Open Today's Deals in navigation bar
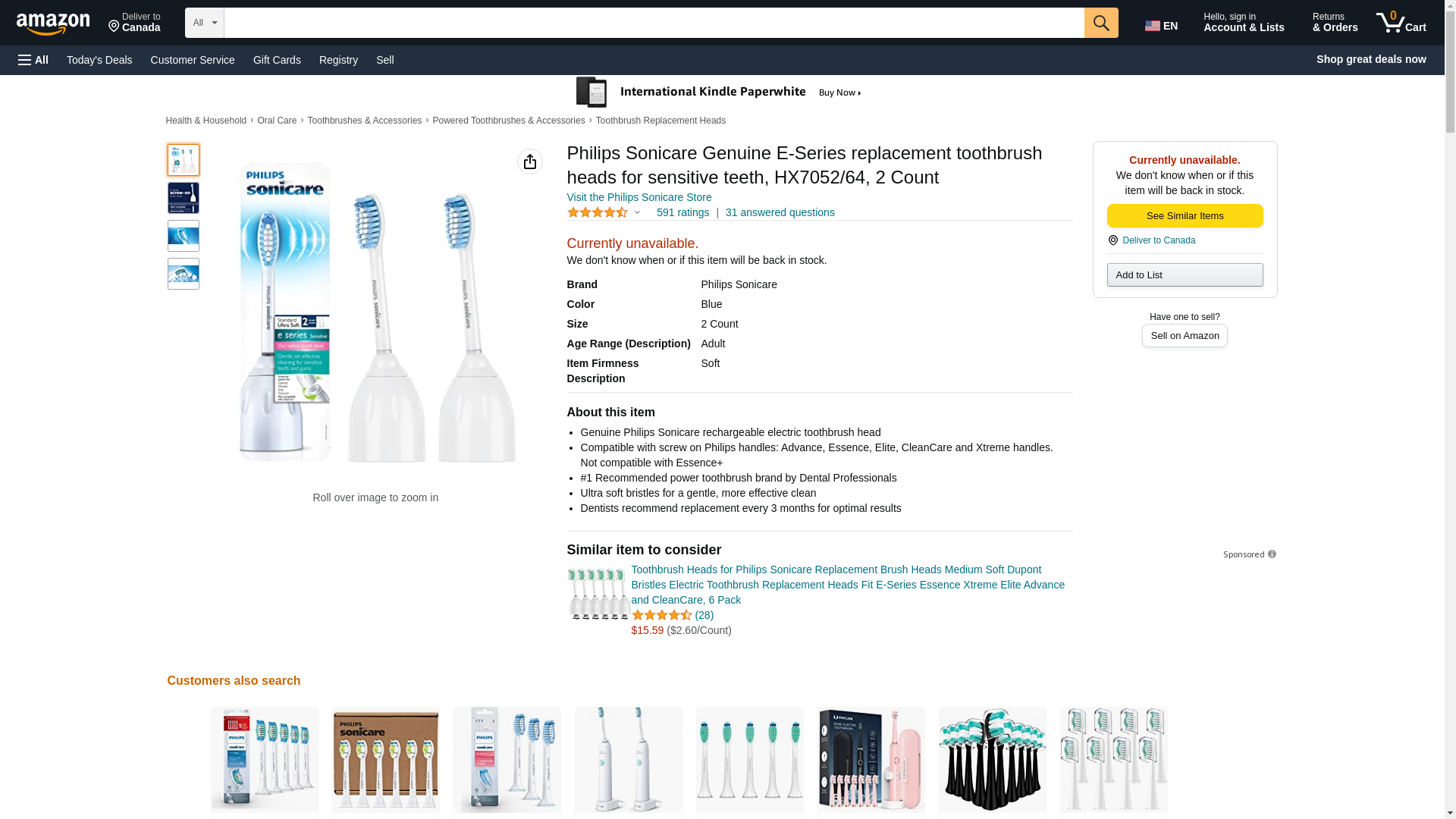The height and width of the screenshot is (819, 1456). [x=99, y=60]
